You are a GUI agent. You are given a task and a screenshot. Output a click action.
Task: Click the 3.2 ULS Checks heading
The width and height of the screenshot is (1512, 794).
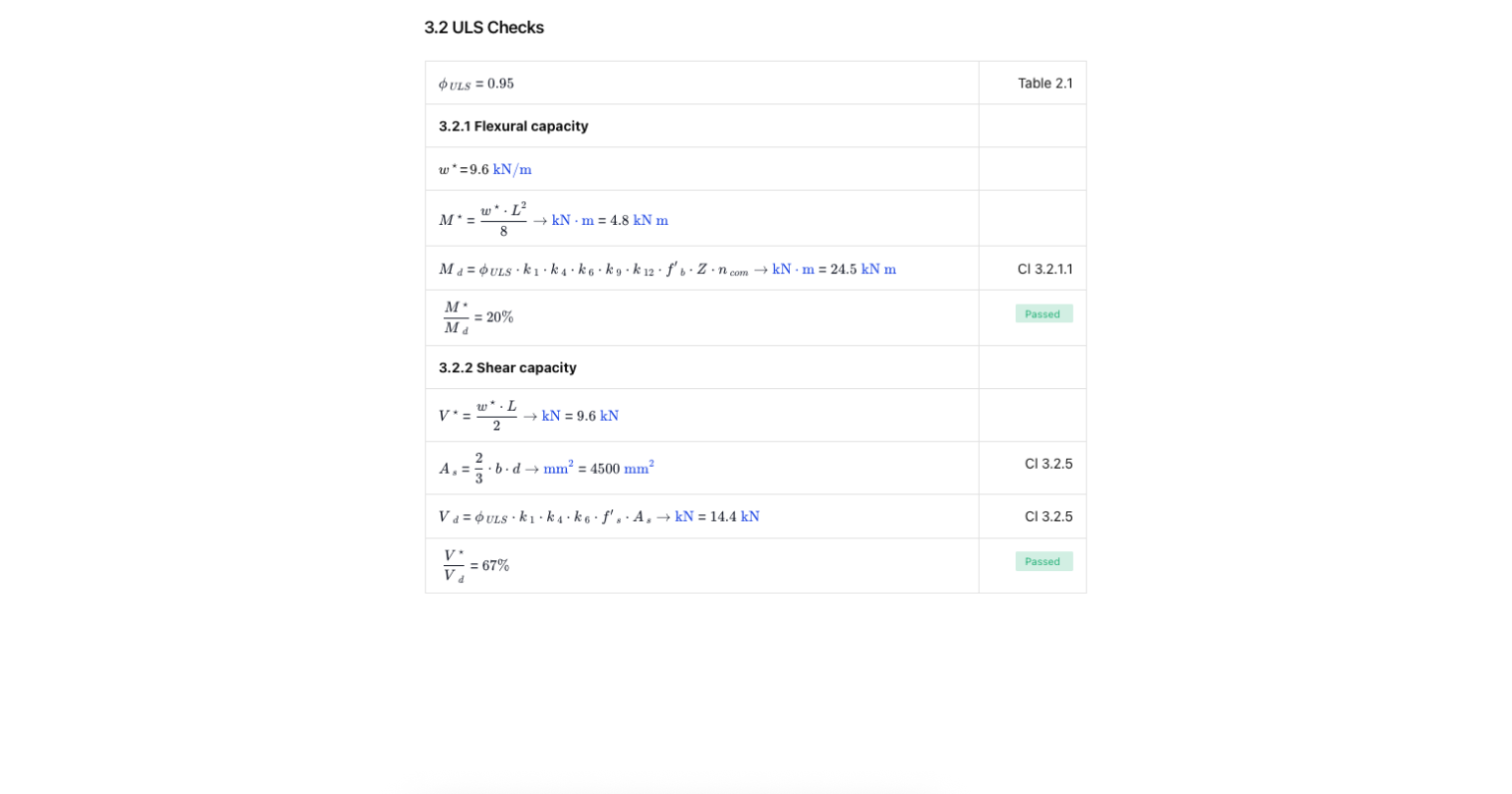pos(483,28)
